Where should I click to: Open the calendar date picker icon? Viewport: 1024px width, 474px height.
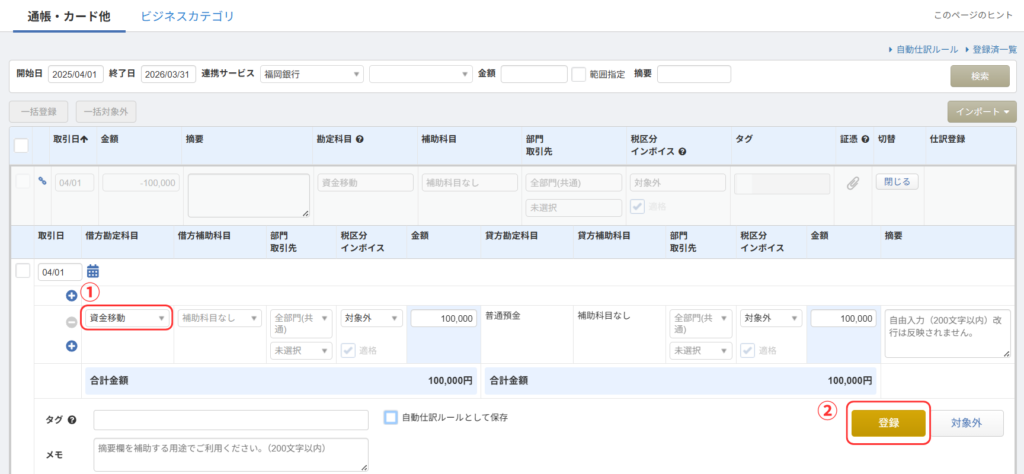93,271
